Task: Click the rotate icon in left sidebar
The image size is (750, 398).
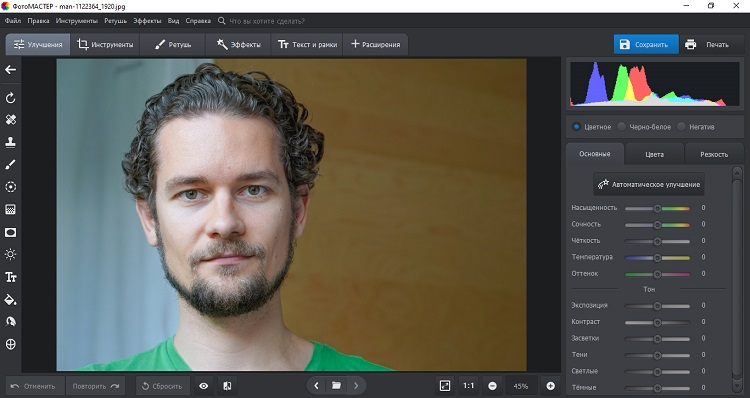Action: pos(11,98)
